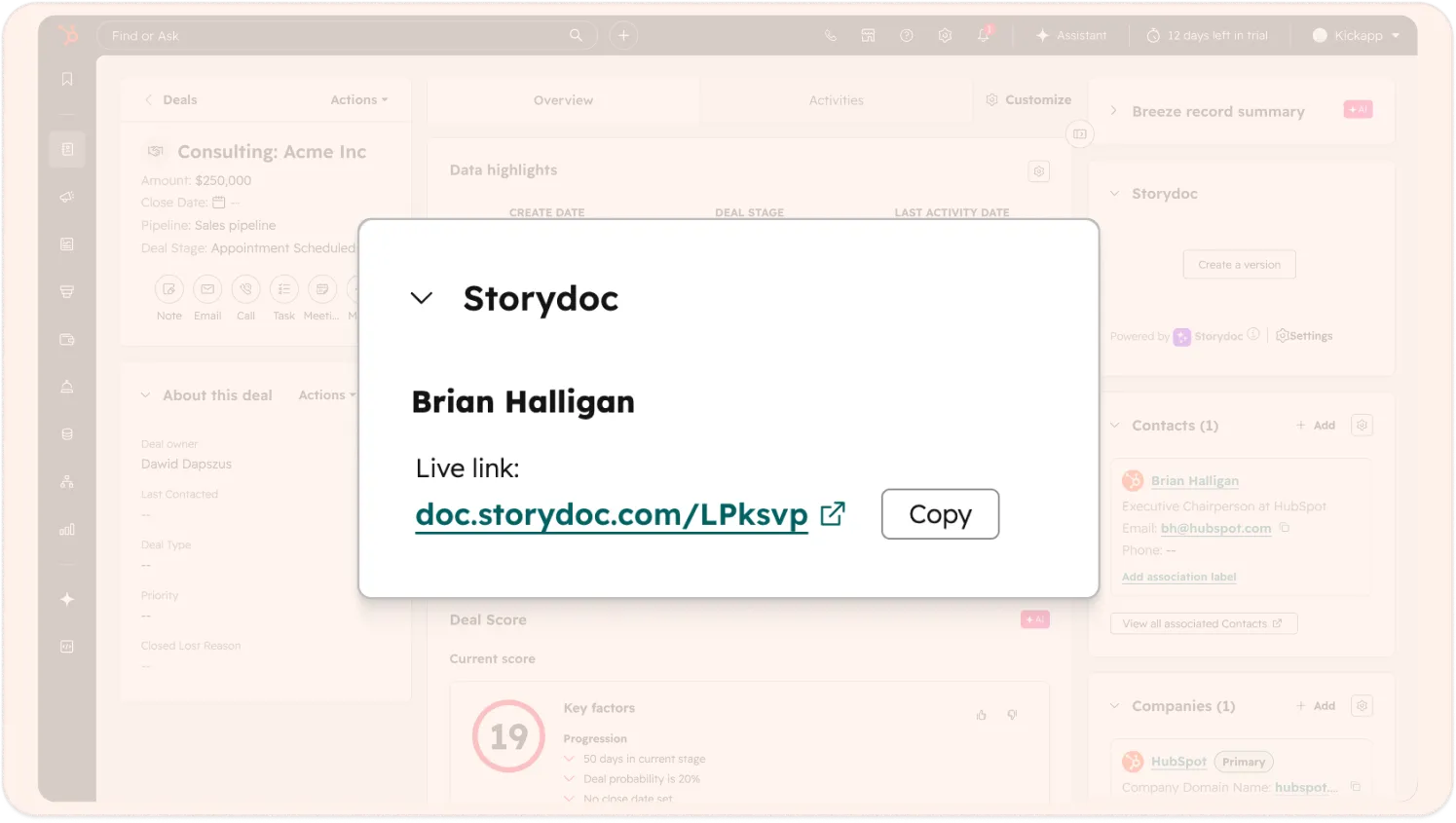Click the Task activity icon

pos(283,289)
